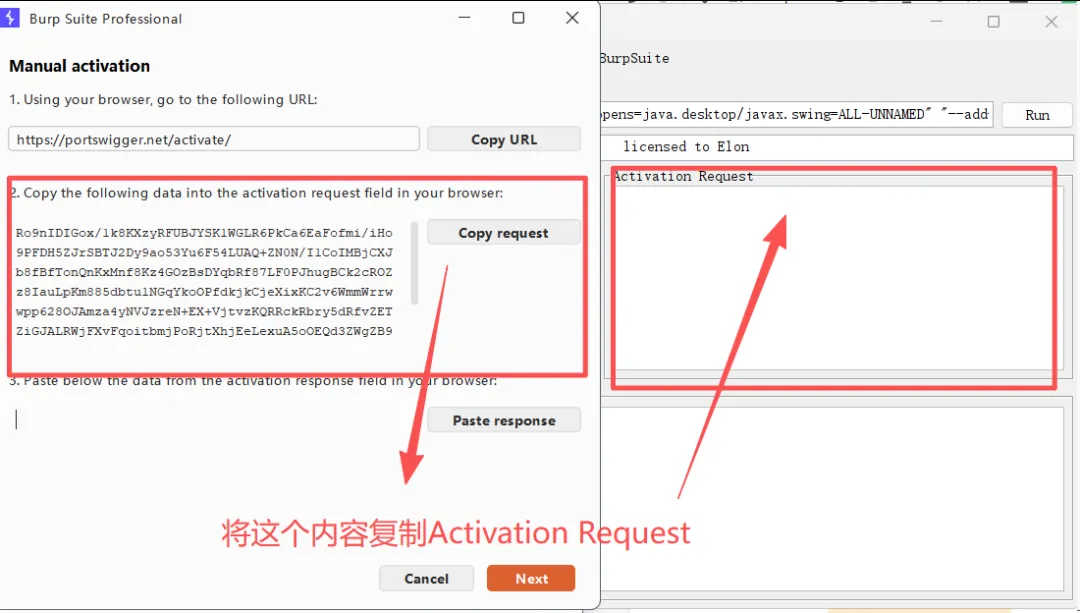Minimize the Burp Suite Professional dialog
Screen dimensions: 1080x613
(x=465, y=18)
